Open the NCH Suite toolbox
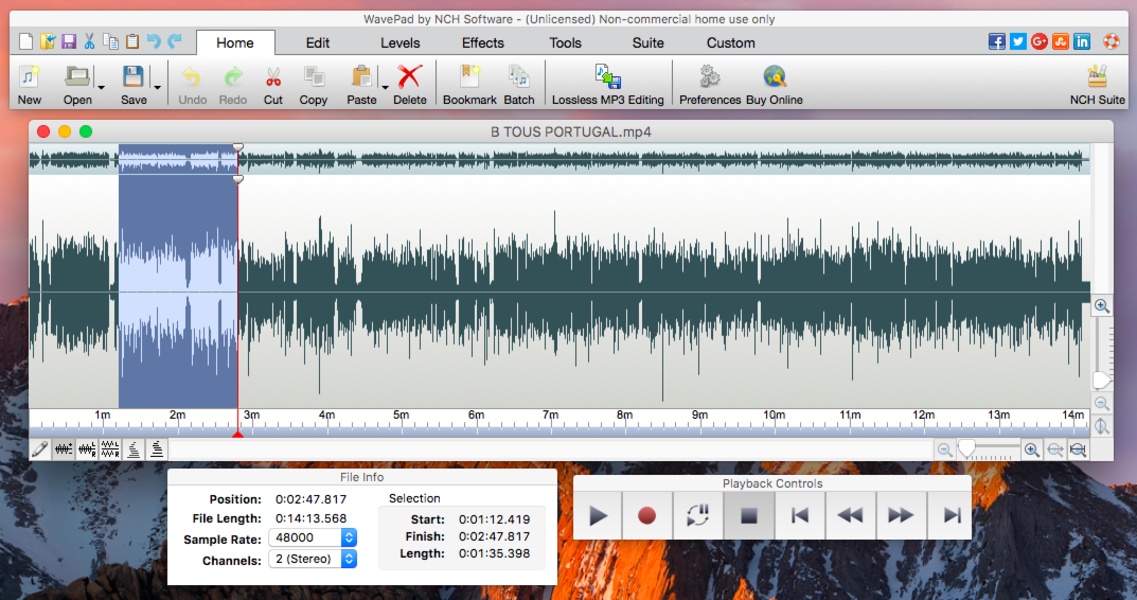This screenshot has height=600, width=1137. 1097,84
